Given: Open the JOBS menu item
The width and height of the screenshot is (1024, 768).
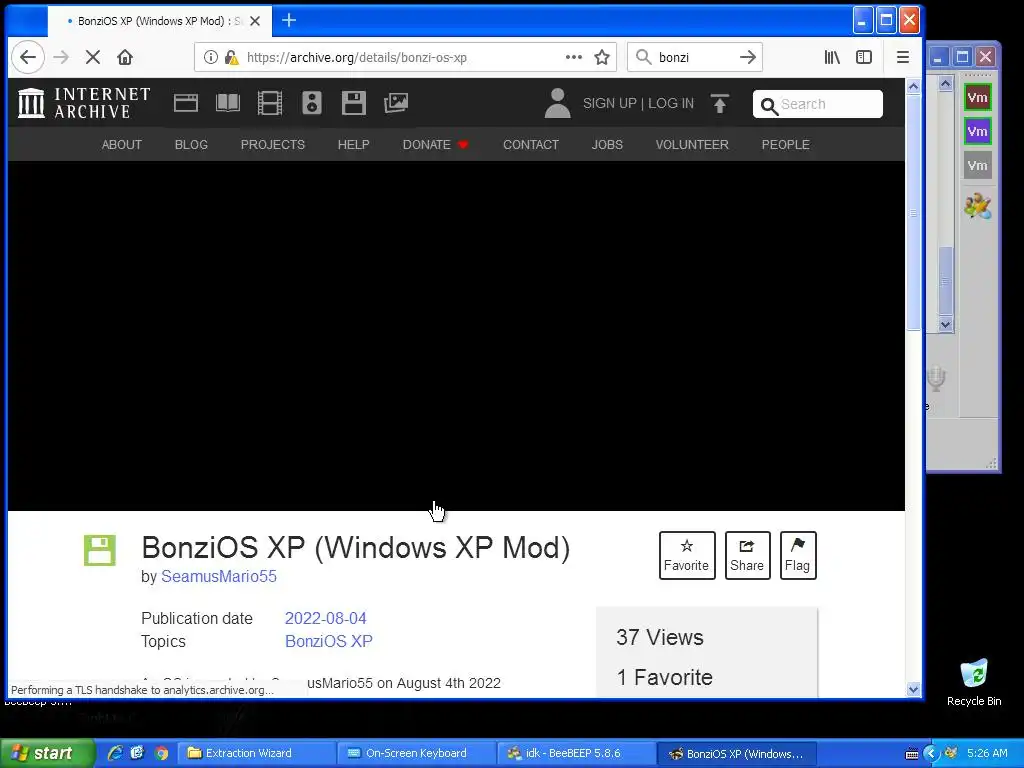Looking at the screenshot, I should [x=607, y=144].
